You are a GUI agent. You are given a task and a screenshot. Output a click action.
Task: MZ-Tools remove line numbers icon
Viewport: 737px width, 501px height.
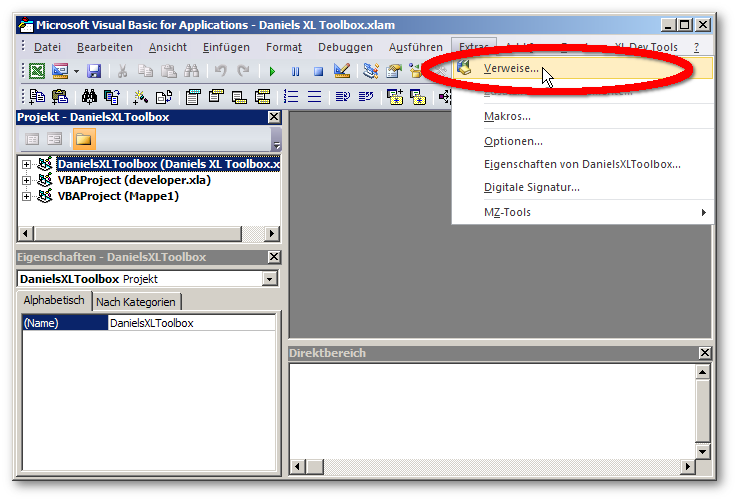tap(314, 97)
